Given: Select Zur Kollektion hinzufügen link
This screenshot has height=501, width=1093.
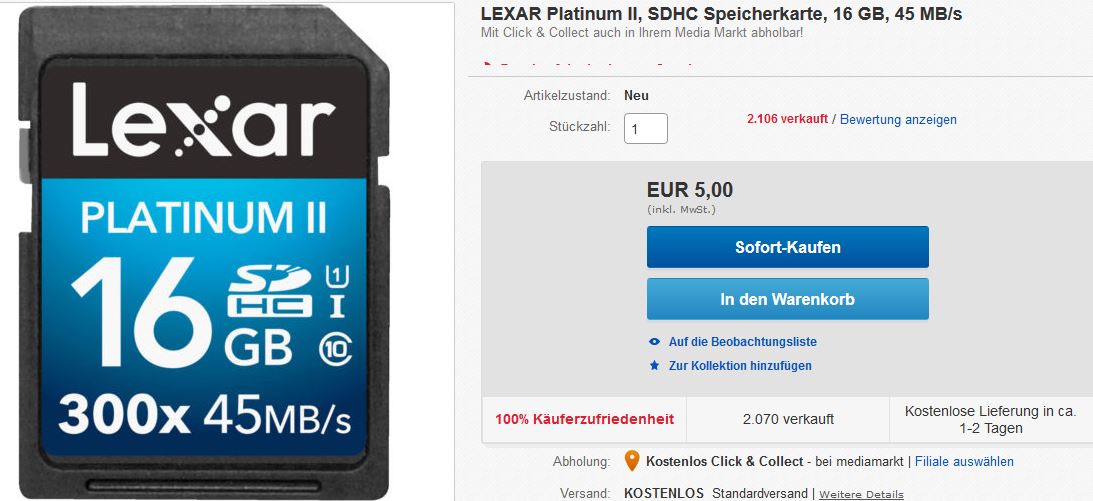Looking at the screenshot, I should click(x=740, y=366).
